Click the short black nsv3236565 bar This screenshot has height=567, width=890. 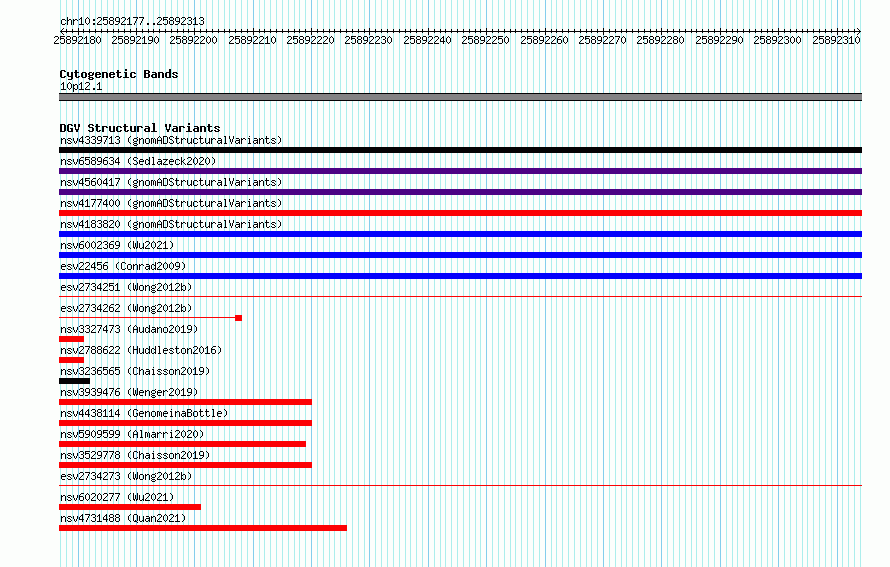(x=74, y=381)
